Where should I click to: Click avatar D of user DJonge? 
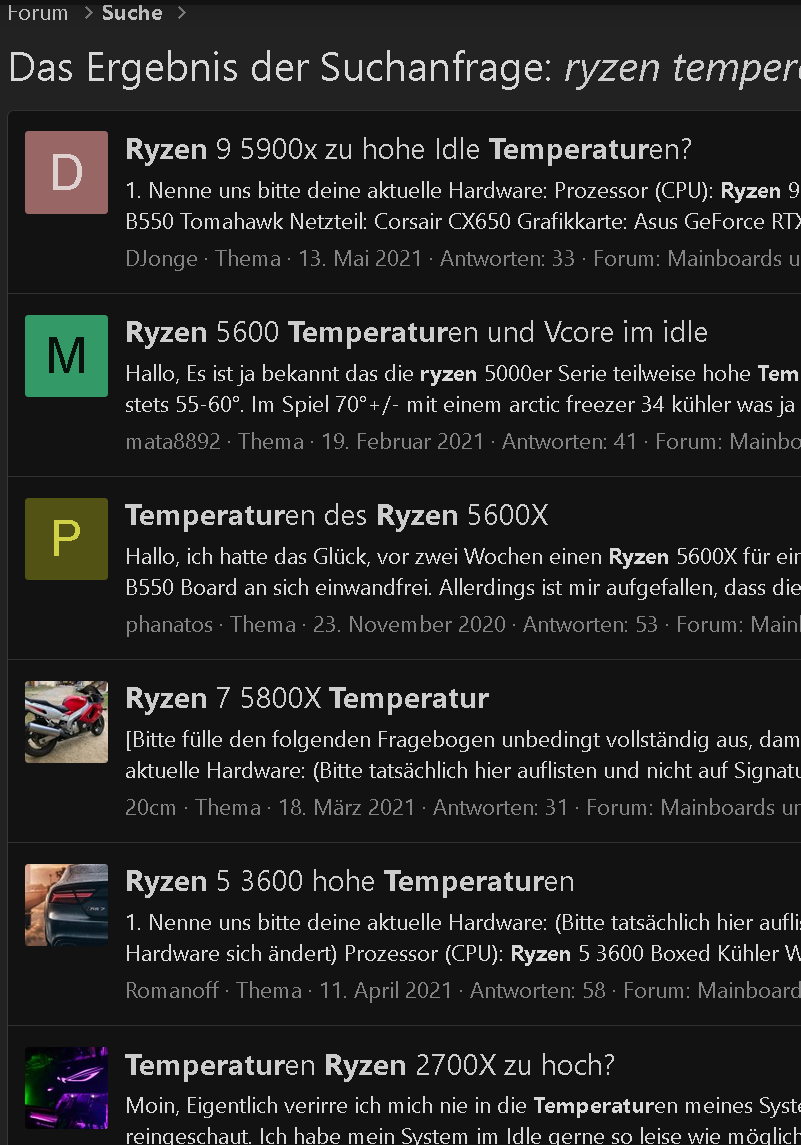click(x=66, y=172)
